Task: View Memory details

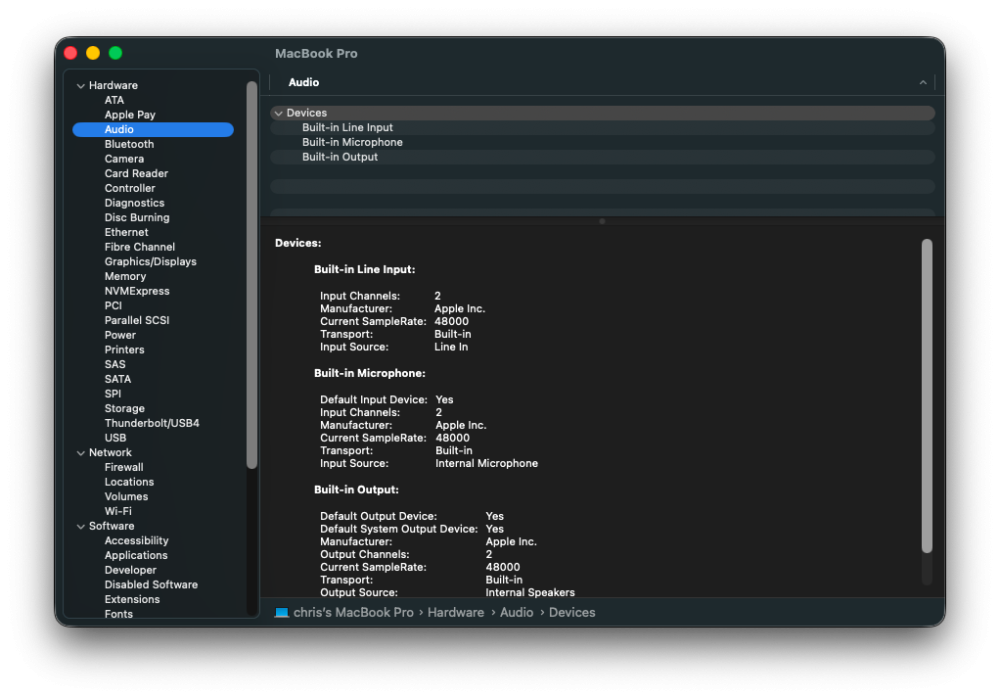Action: pyautogui.click(x=126, y=276)
